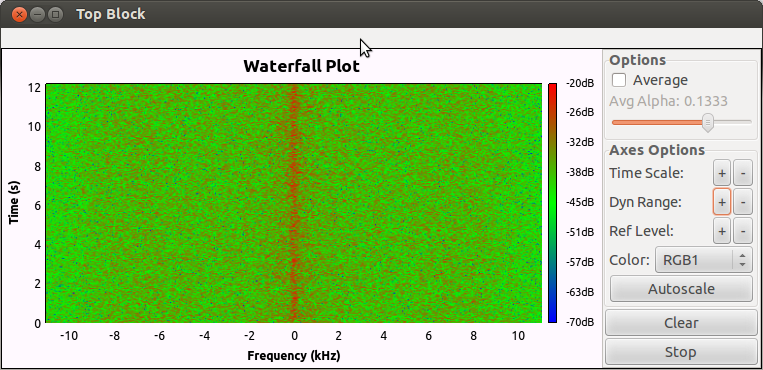Raise the Ref Level with plus button
The width and height of the screenshot is (763, 370).
(x=722, y=231)
